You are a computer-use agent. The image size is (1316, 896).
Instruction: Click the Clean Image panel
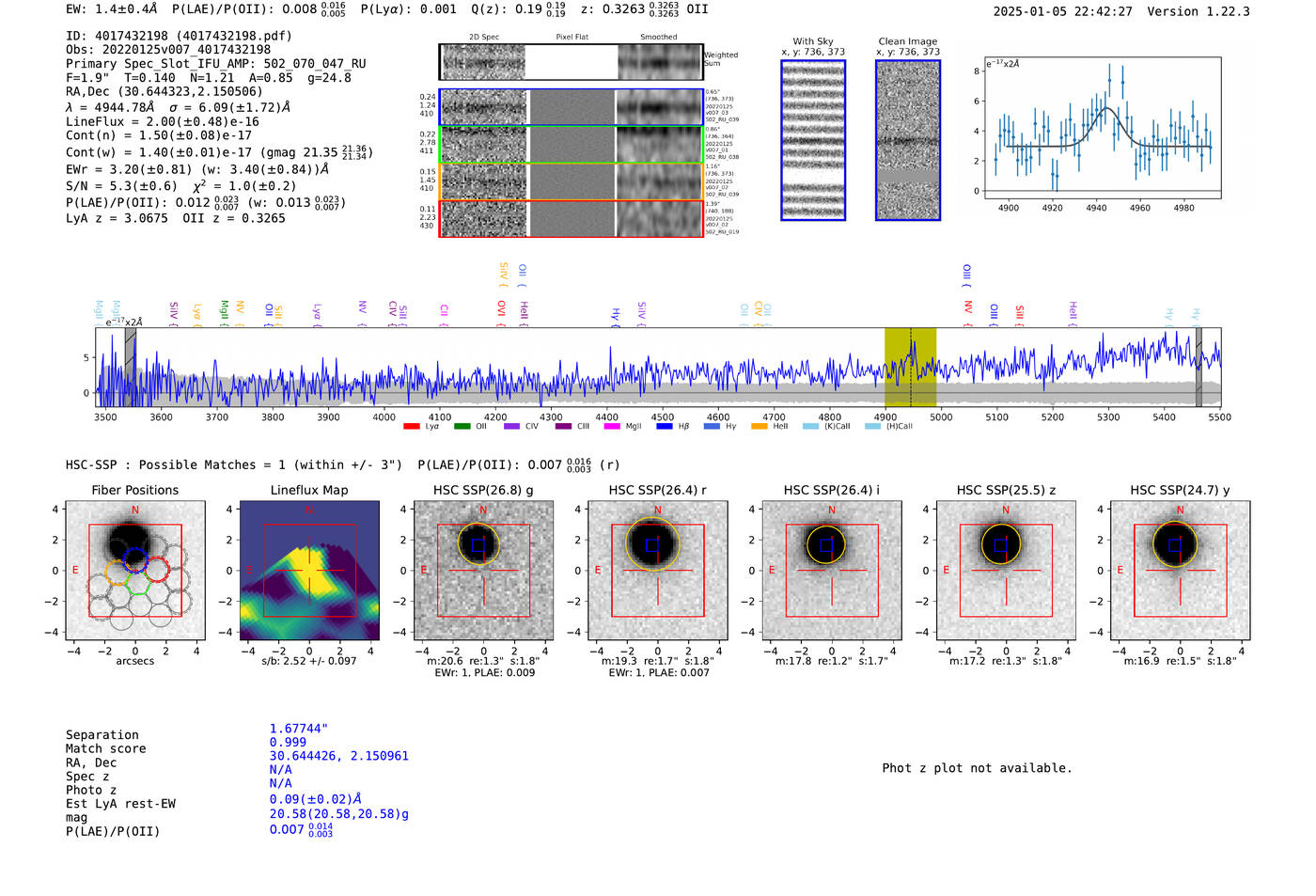(908, 140)
